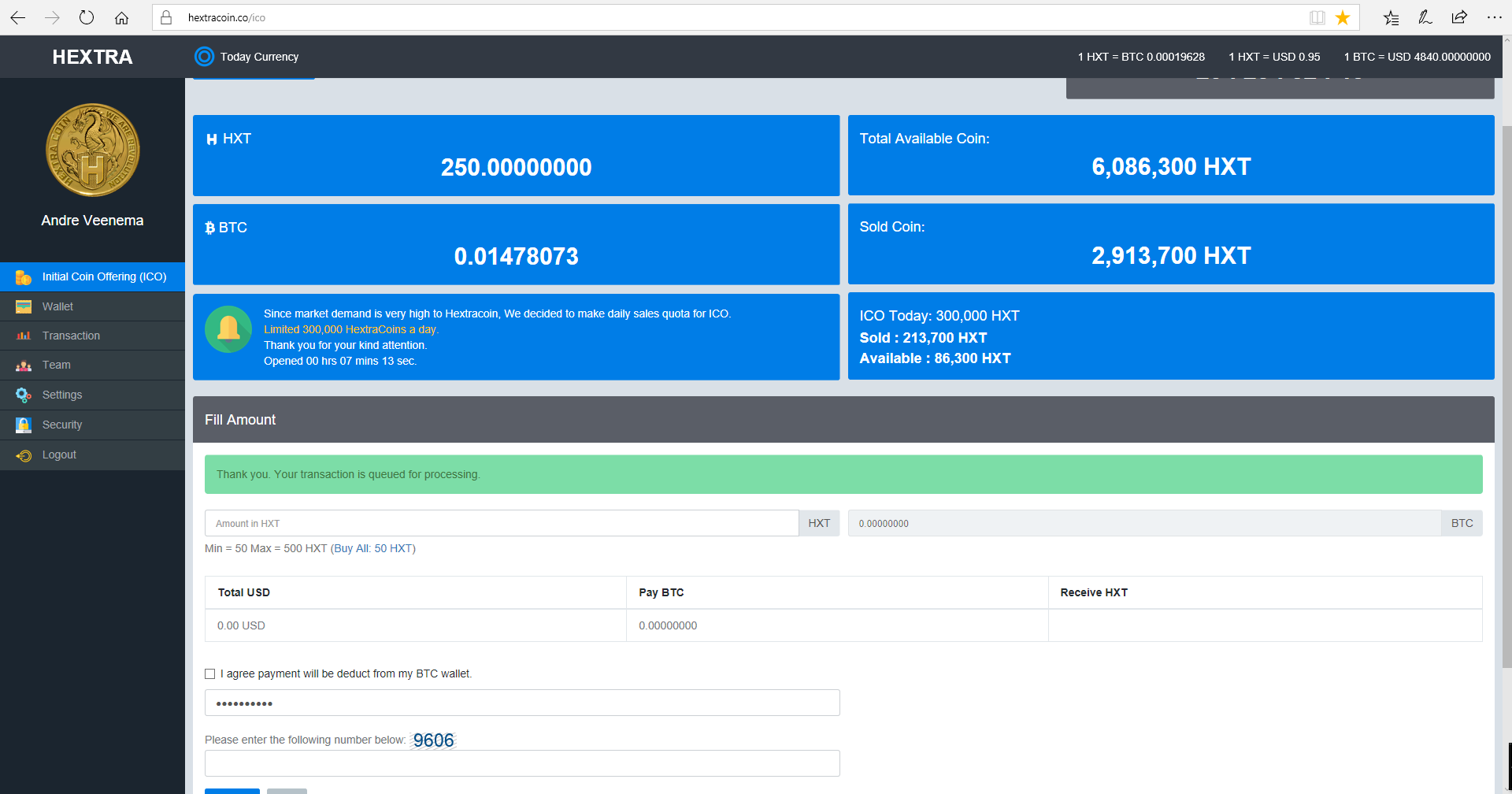Viewport: 1512px width, 794px height.
Task: Click the Wallet sidebar icon
Action: [24, 306]
